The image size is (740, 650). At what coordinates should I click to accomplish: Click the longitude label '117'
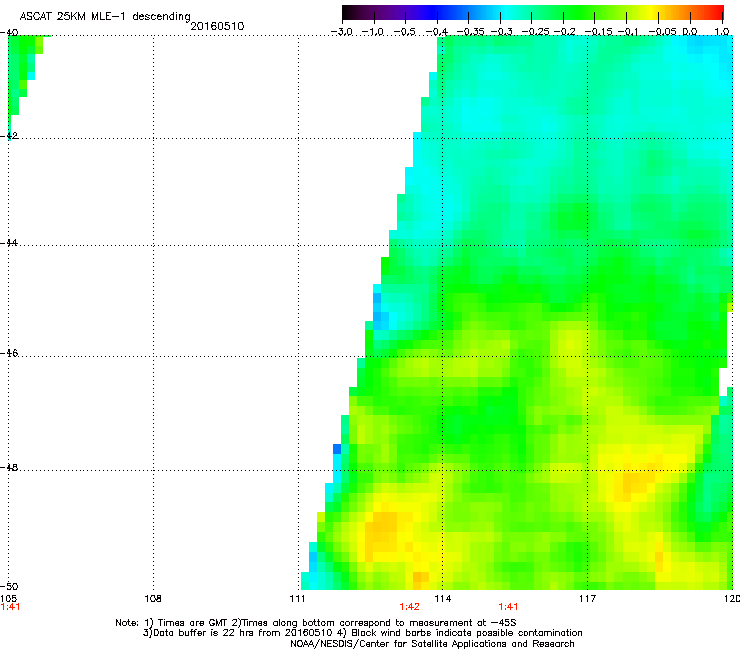(587, 599)
